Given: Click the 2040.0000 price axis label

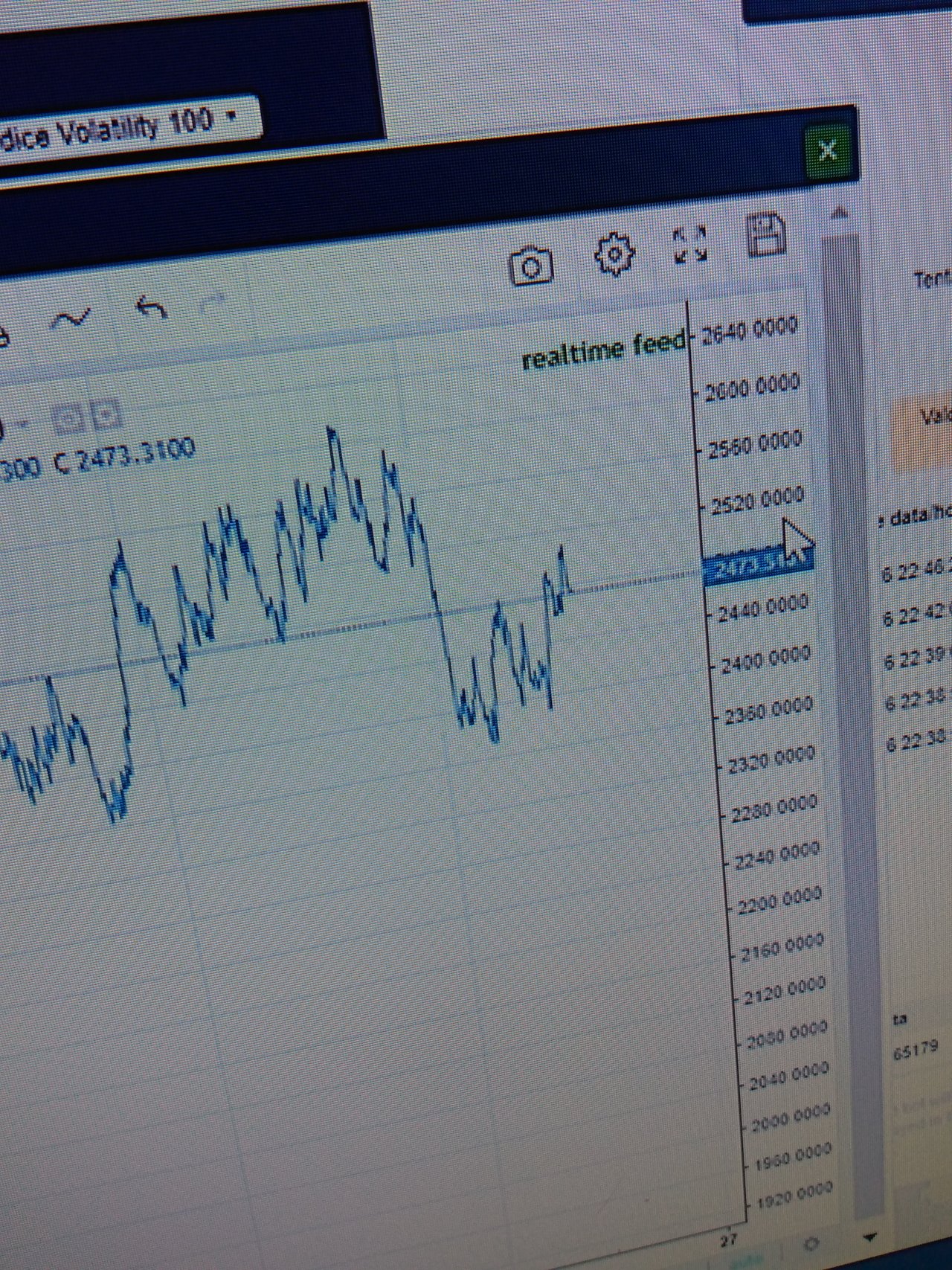Looking at the screenshot, I should click(789, 1076).
